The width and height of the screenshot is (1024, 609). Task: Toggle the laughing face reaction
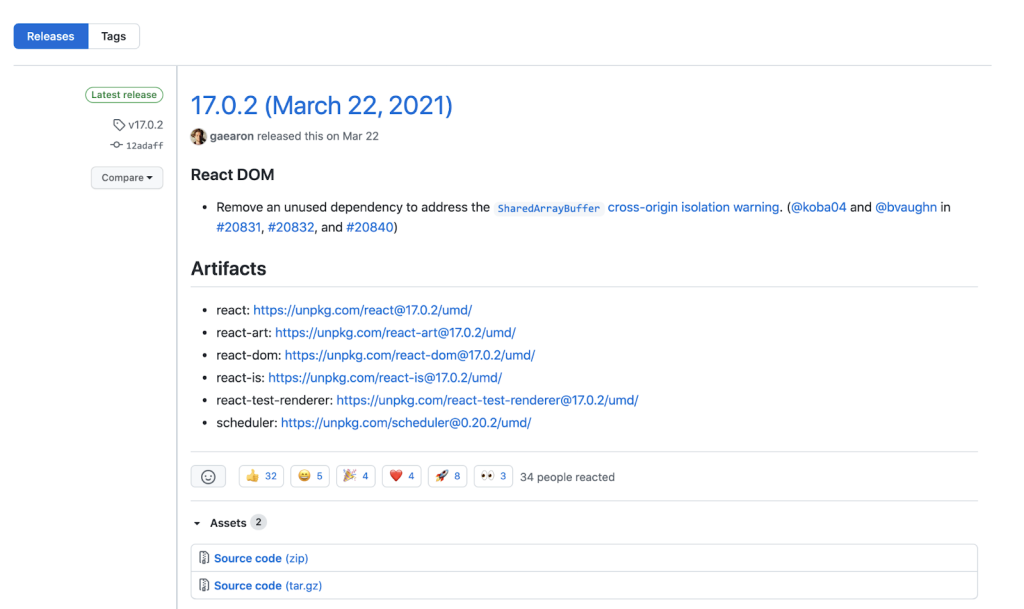pyautogui.click(x=309, y=477)
